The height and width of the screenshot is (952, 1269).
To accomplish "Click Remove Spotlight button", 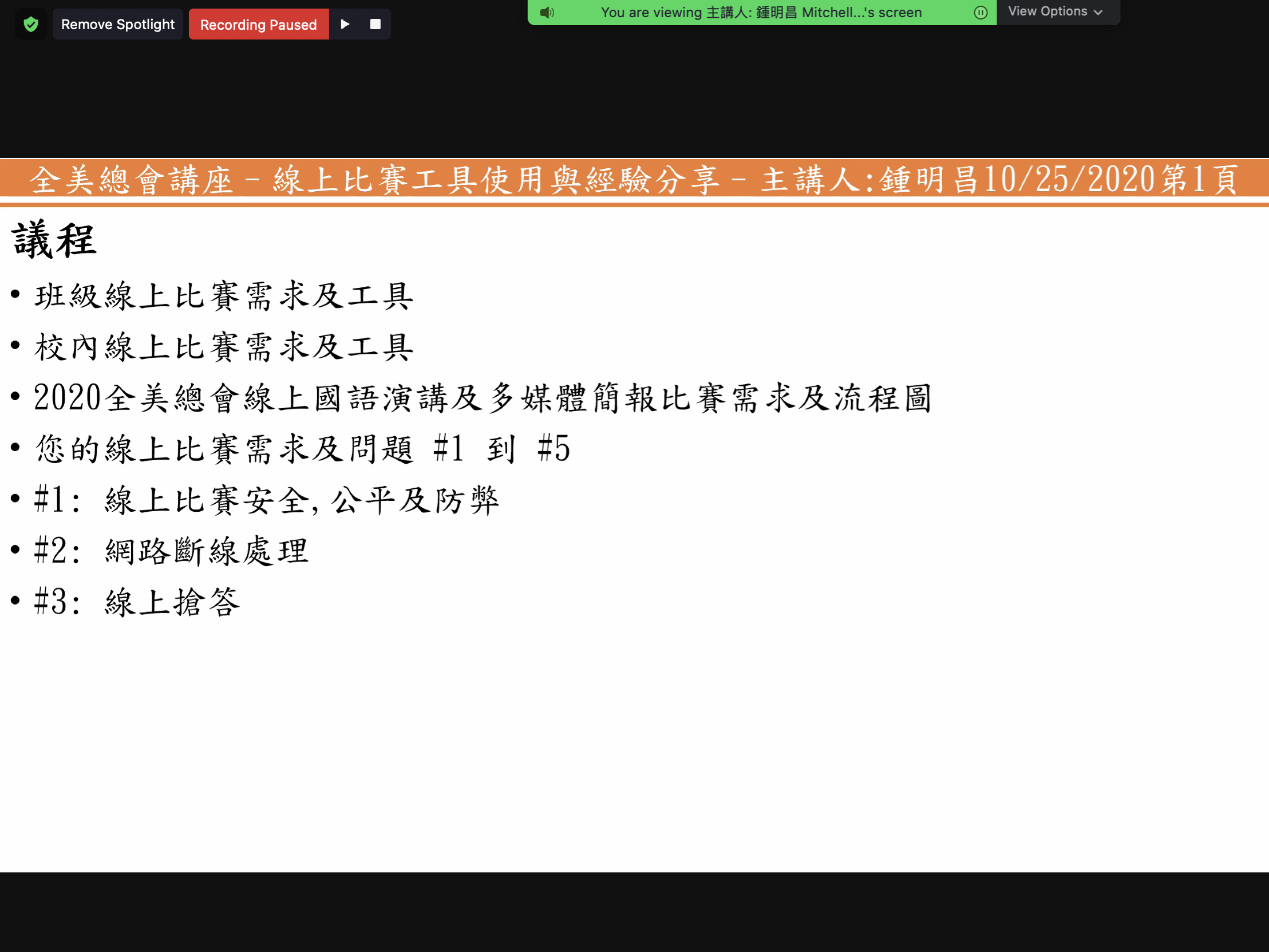I will [x=117, y=24].
